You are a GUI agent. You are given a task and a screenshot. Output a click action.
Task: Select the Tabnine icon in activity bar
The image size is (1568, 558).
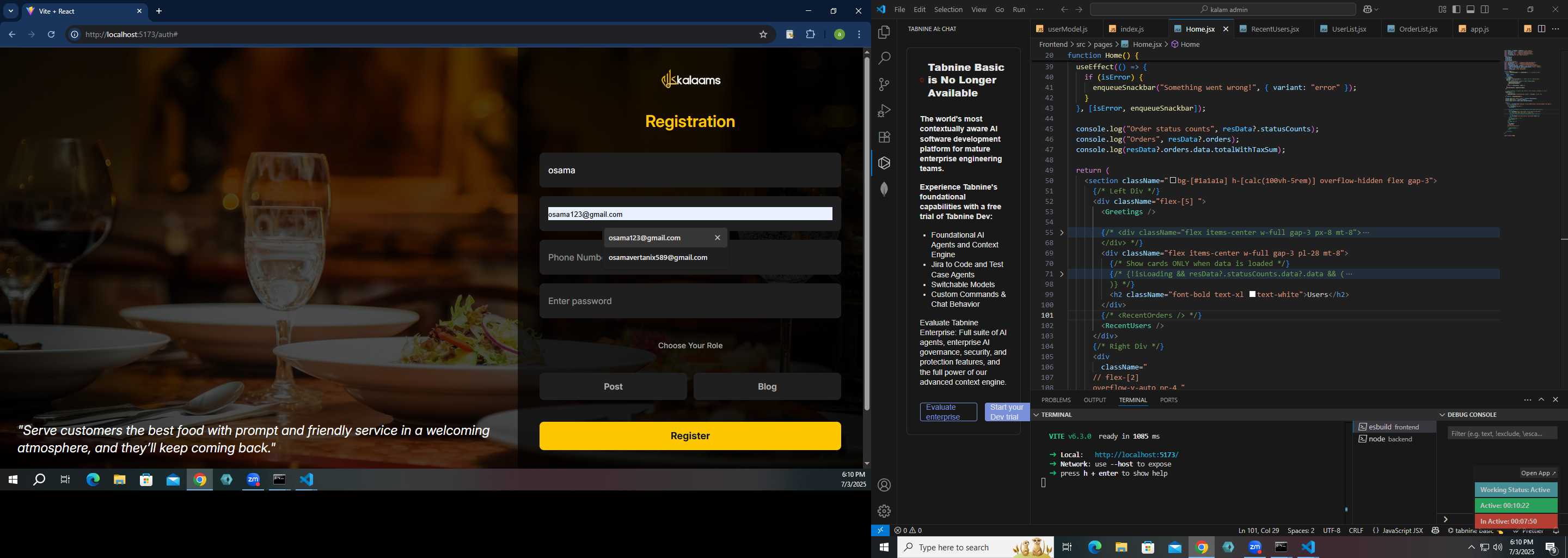pyautogui.click(x=884, y=163)
